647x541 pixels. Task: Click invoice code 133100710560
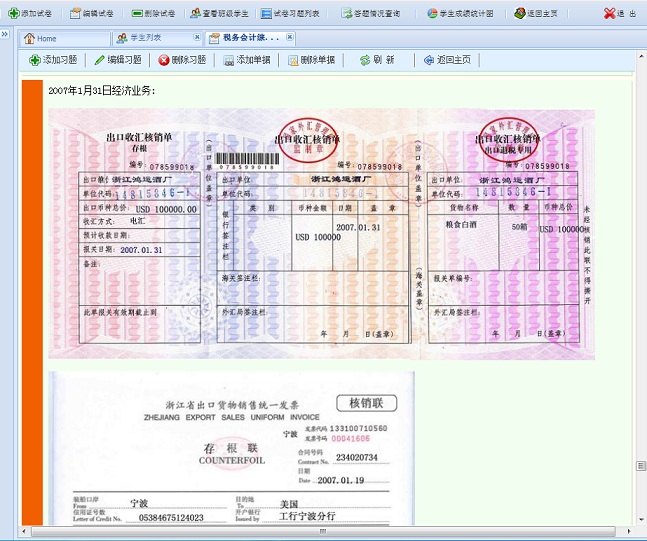pyautogui.click(x=358, y=428)
